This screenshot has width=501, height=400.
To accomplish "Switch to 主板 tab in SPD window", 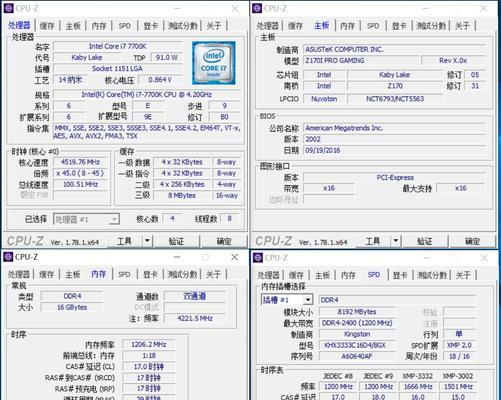I will 322,275.
